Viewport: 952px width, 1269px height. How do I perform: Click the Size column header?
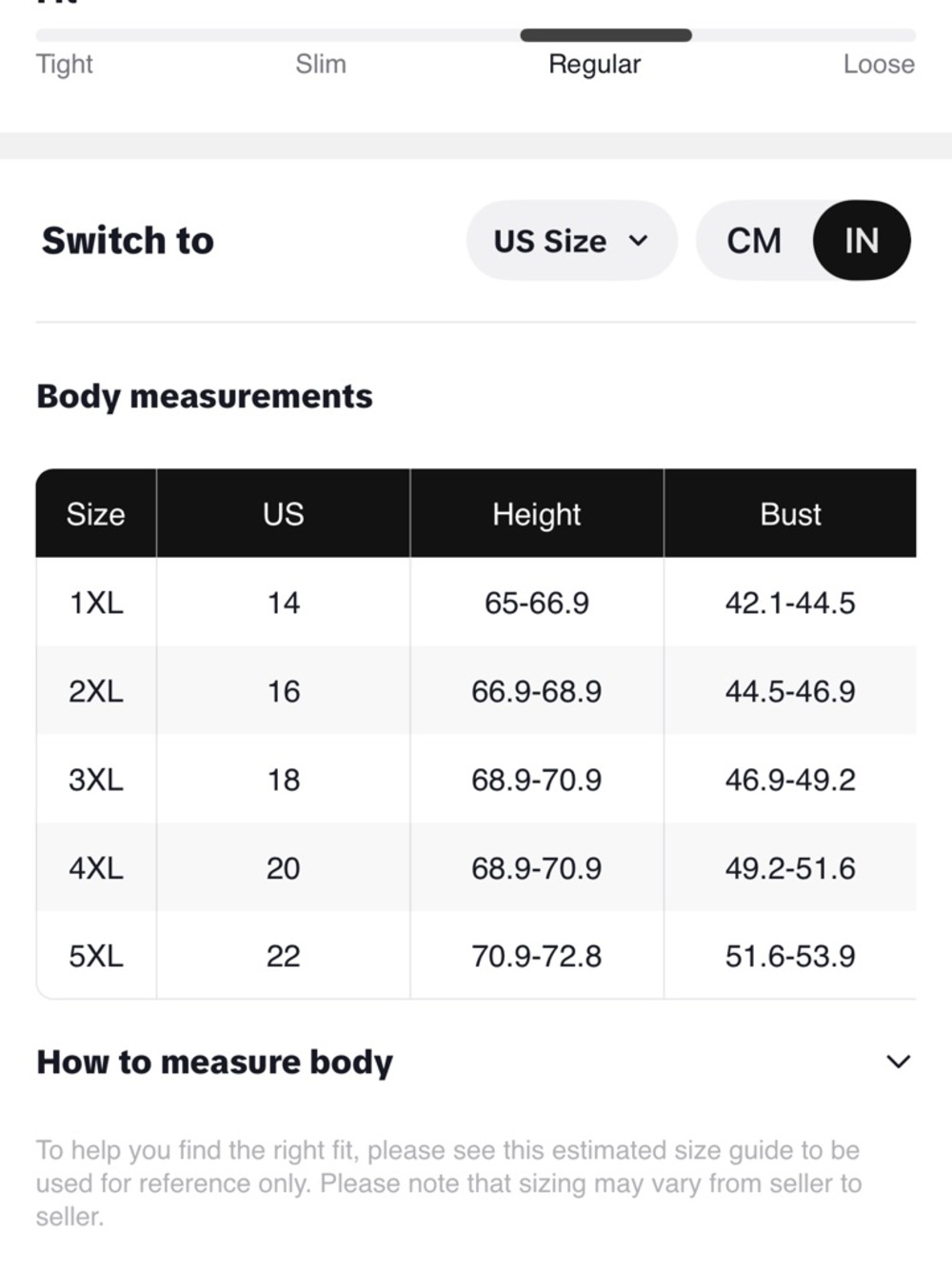click(x=96, y=514)
